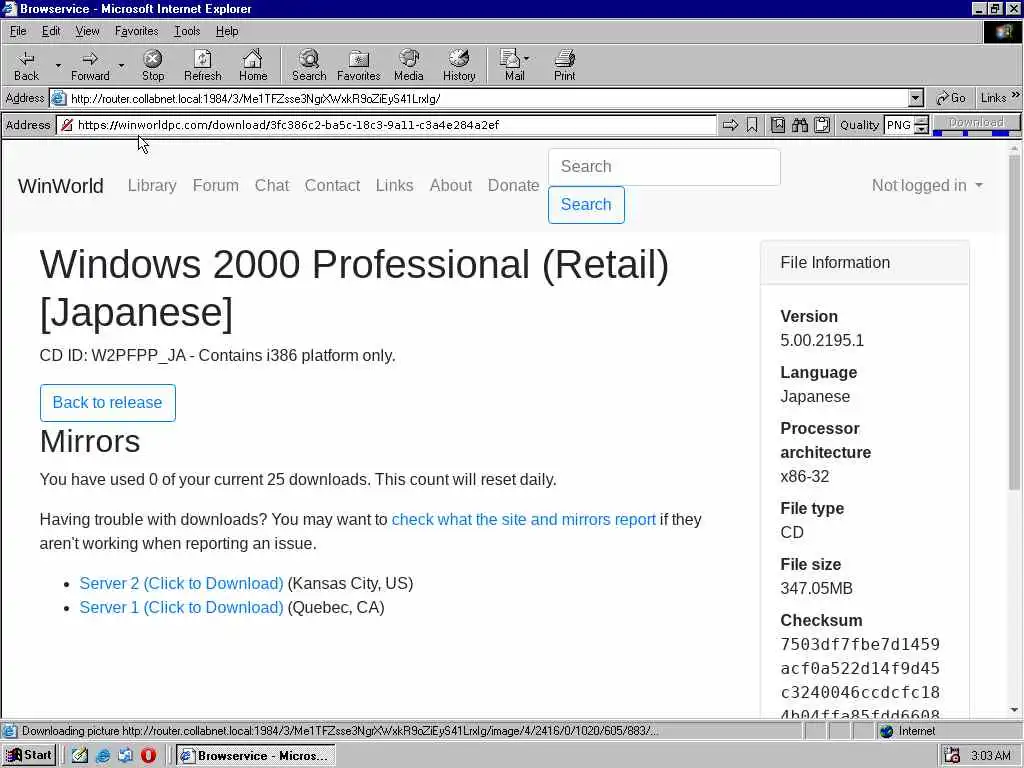The height and width of the screenshot is (768, 1024).
Task: Open the WinWorld Library page
Action: click(x=152, y=185)
